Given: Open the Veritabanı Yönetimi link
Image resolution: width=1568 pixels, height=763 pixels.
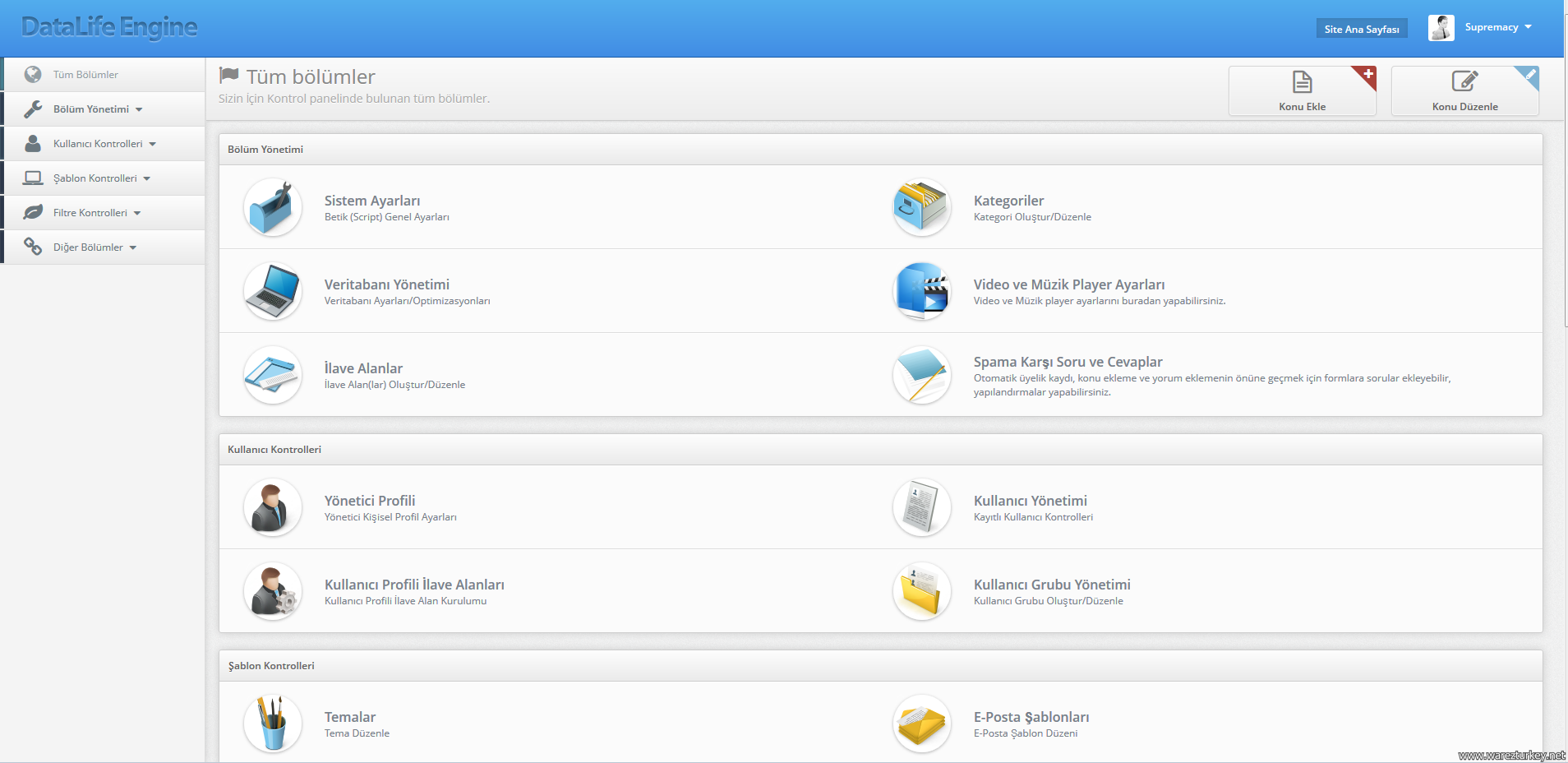Looking at the screenshot, I should pyautogui.click(x=387, y=284).
